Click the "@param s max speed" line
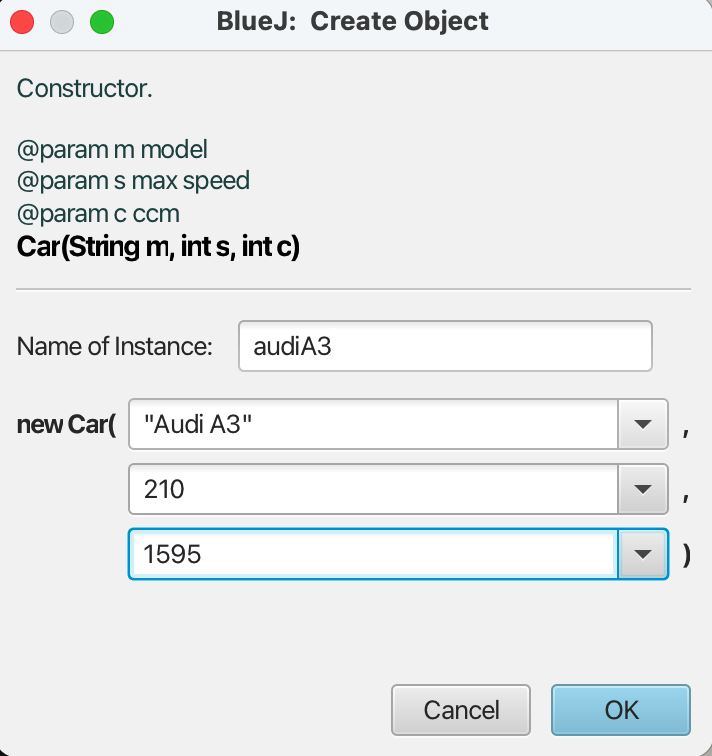 133,181
